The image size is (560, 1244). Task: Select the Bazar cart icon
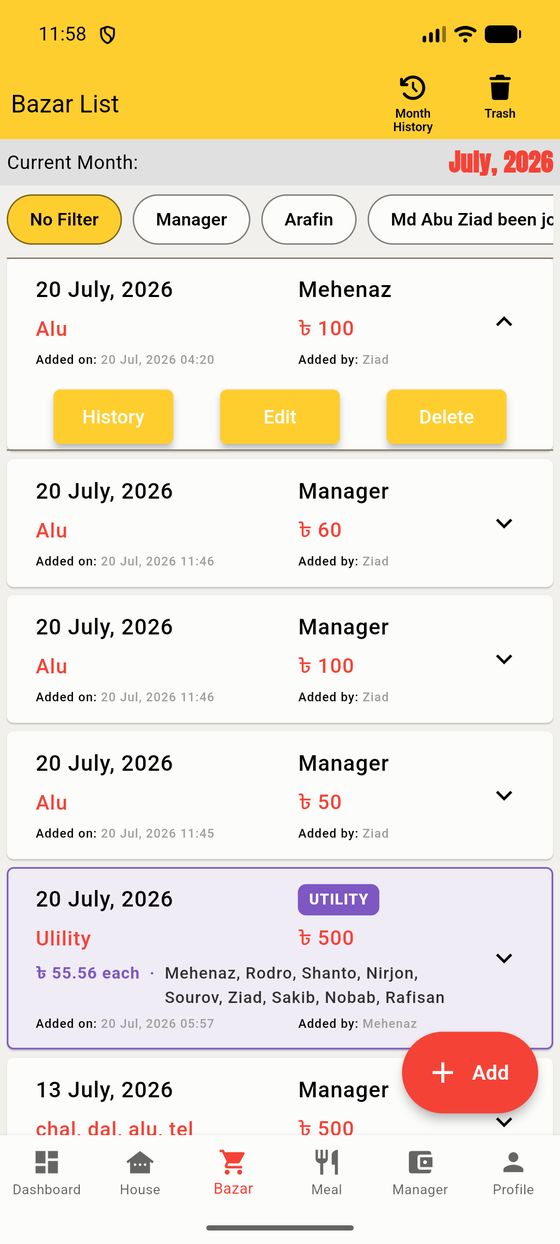[x=233, y=1162]
